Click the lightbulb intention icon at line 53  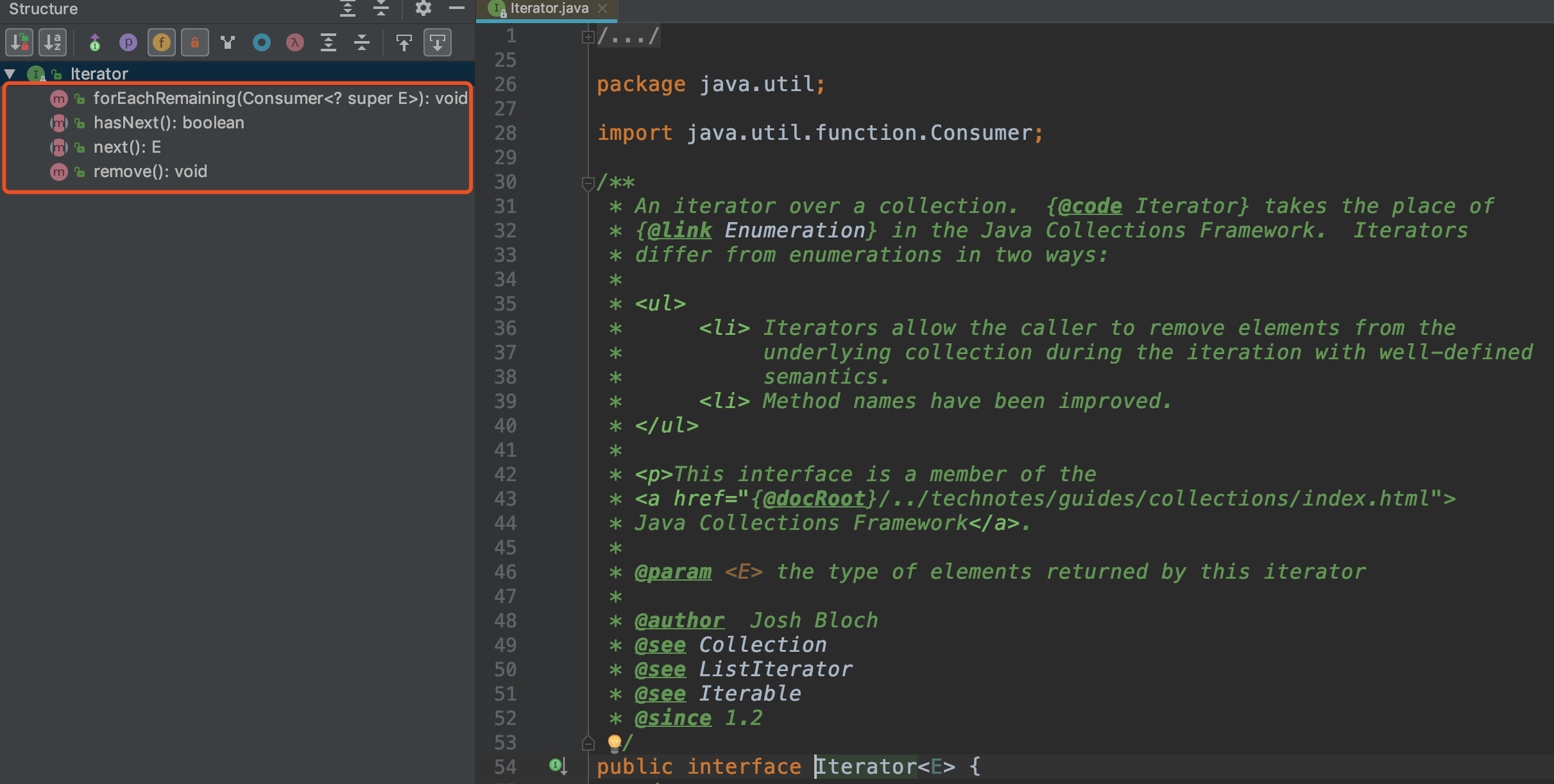point(614,742)
